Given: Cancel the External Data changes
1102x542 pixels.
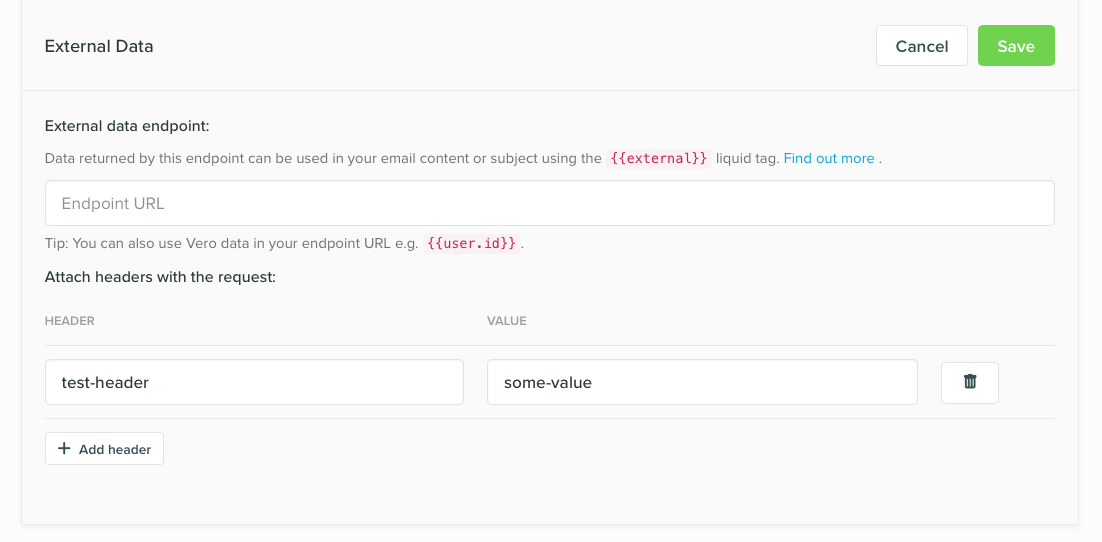Looking at the screenshot, I should pos(921,46).
